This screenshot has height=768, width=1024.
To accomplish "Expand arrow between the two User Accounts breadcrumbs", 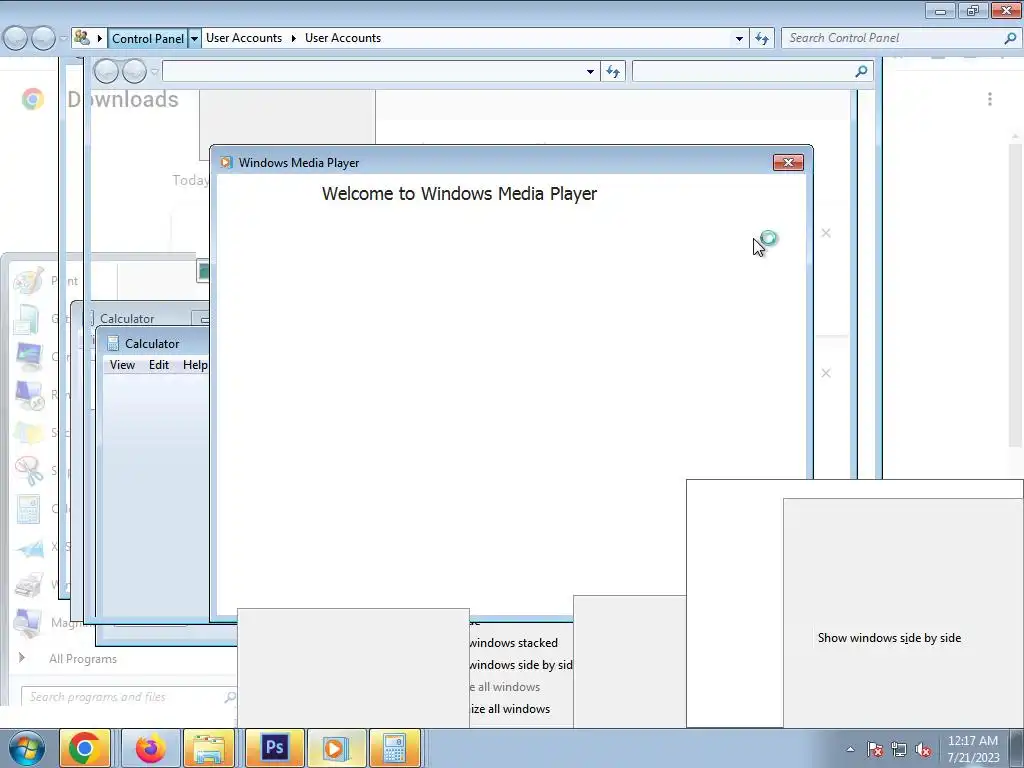I will pos(293,39).
